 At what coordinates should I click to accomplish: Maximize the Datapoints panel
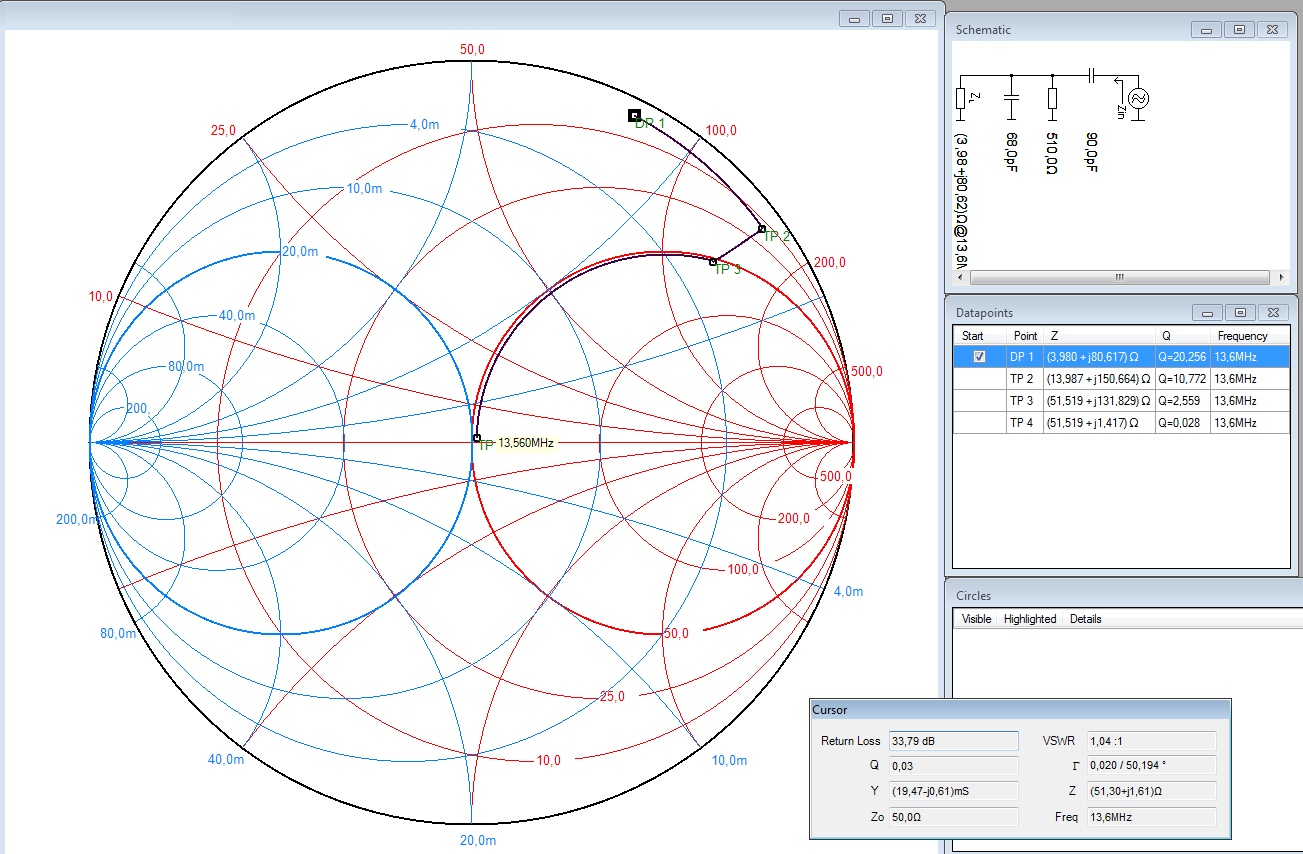(x=1239, y=313)
